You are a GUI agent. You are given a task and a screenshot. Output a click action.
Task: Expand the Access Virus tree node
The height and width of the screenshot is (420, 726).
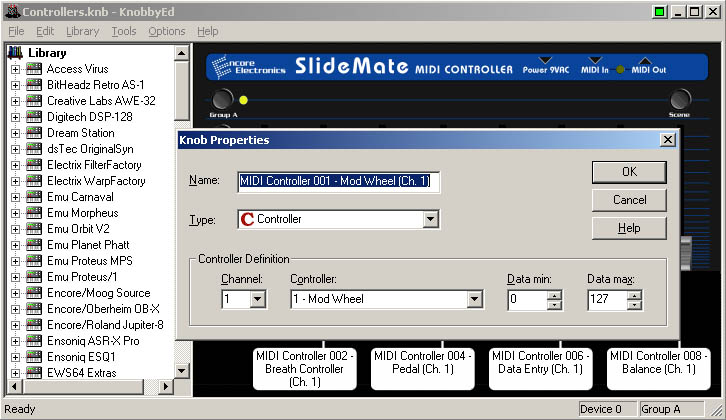coord(15,69)
